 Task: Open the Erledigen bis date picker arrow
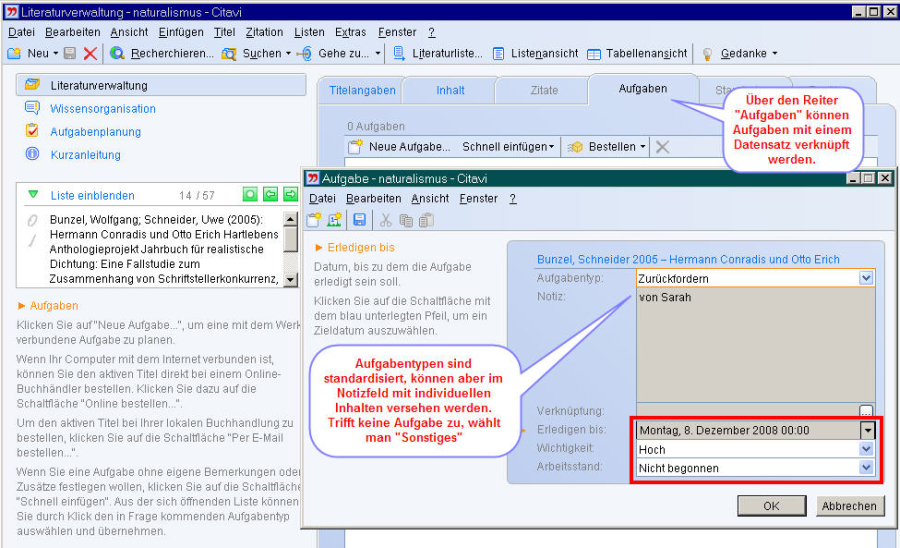(x=867, y=431)
